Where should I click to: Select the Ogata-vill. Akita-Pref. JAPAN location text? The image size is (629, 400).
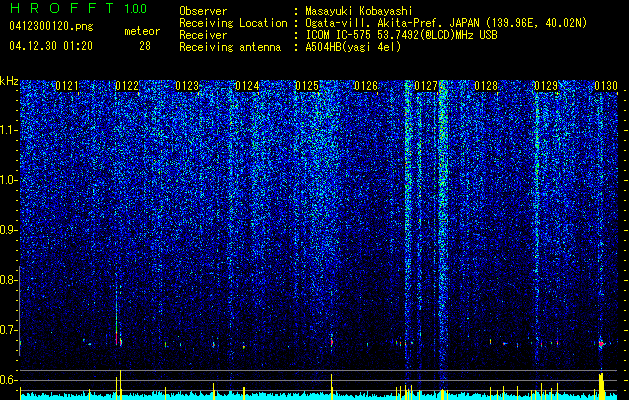pyautogui.click(x=446, y=23)
